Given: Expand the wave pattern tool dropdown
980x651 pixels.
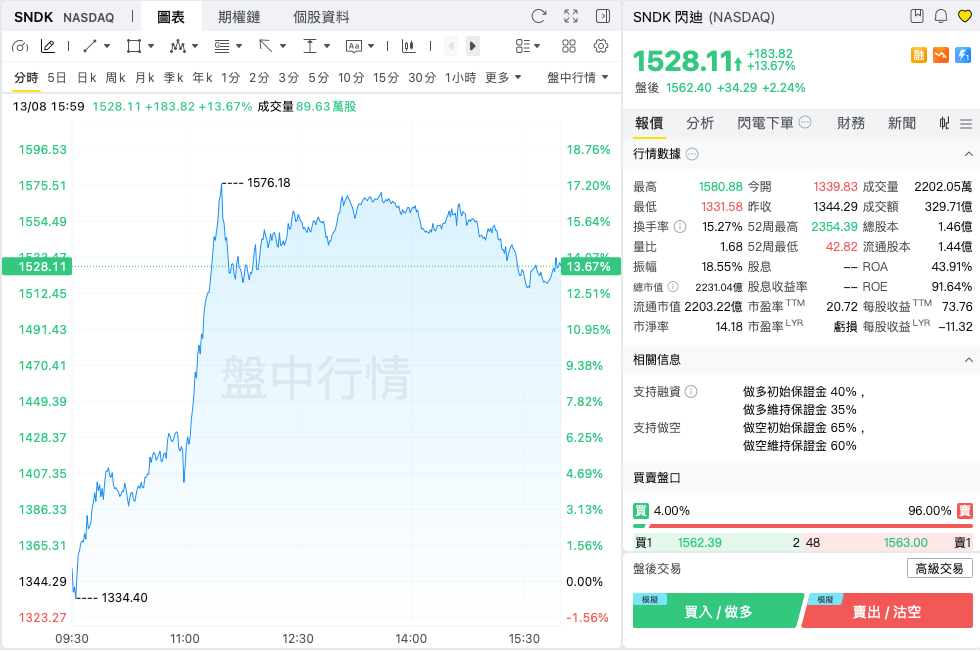Looking at the screenshot, I should (195, 46).
